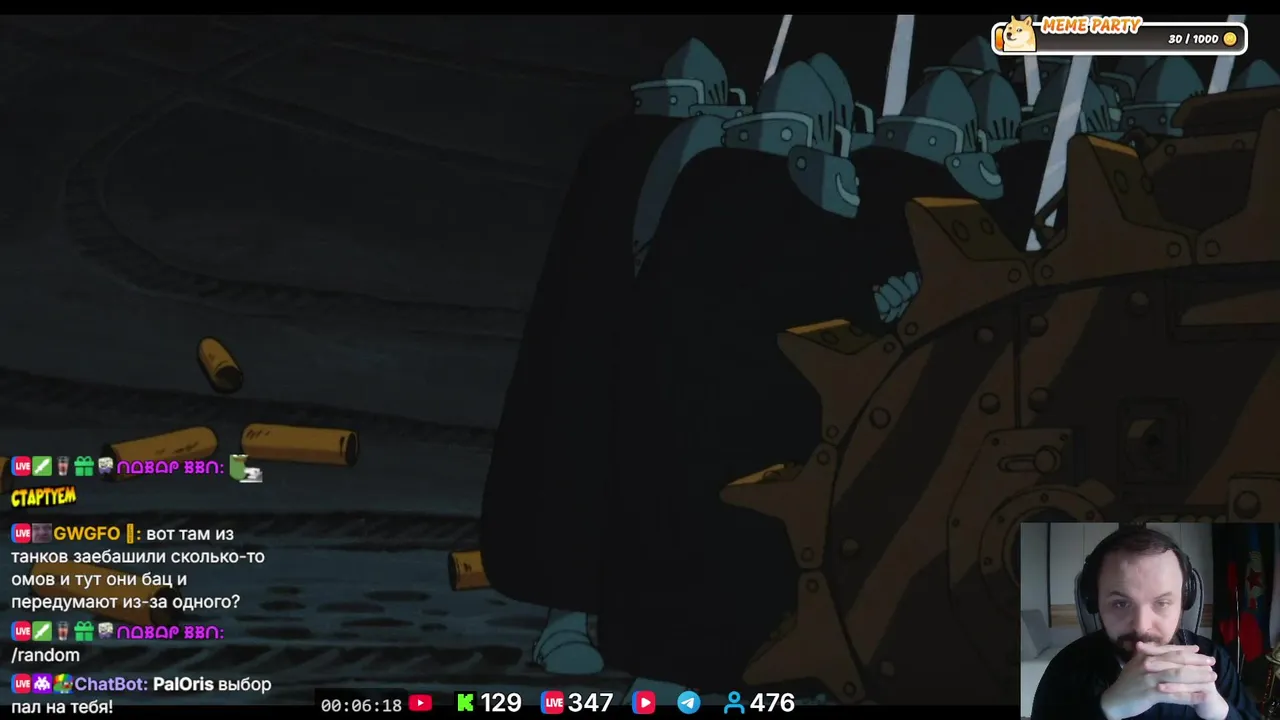Image resolution: width=1280 pixels, height=720 pixels.
Task: Click the LIVE badge in GWGFO's chat row
Action: (x=21, y=533)
